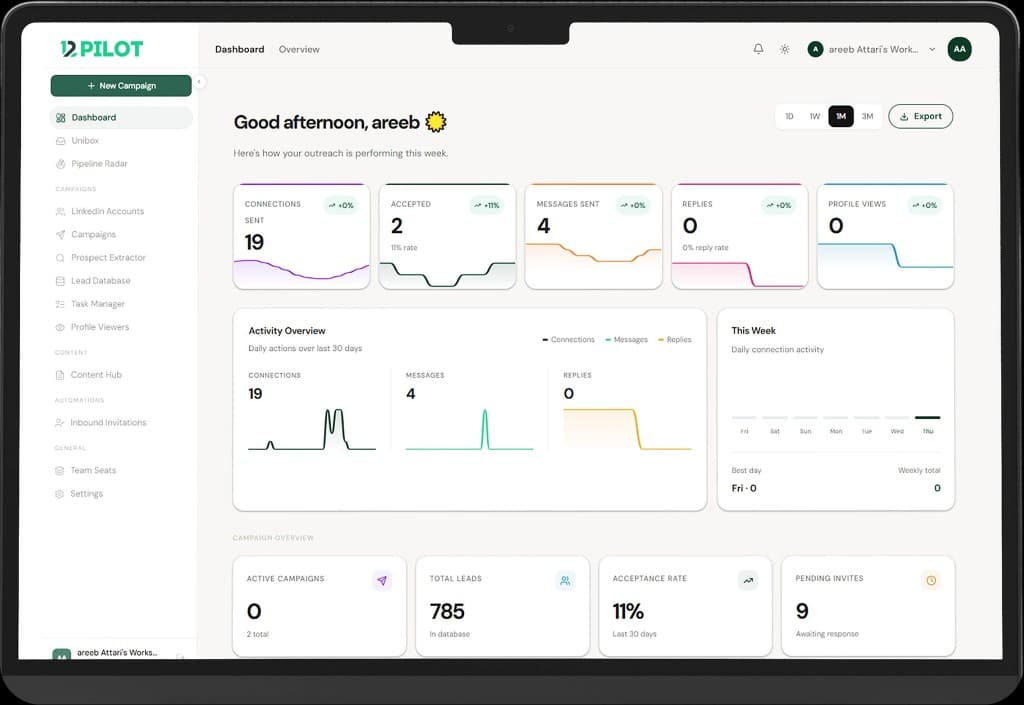1024x705 pixels.
Task: Click the Messages Sent +0% badge
Action: pos(633,205)
